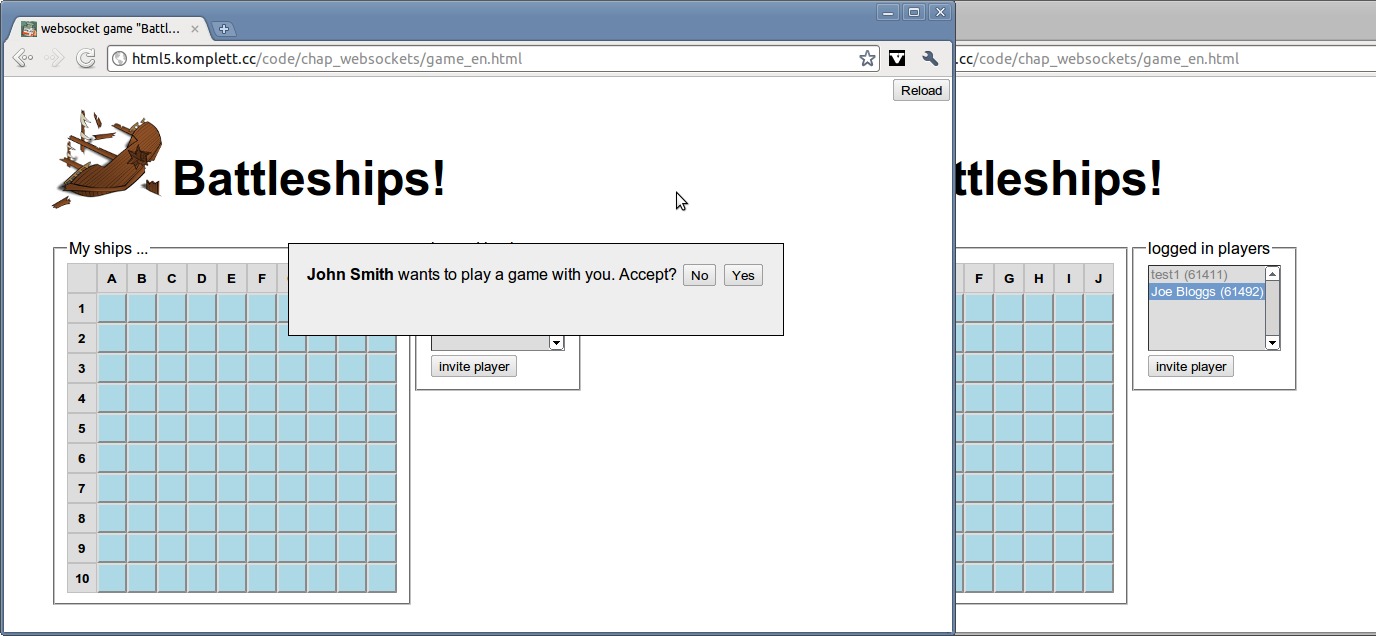
Task: Click the sinking ship logo
Action: 106,160
